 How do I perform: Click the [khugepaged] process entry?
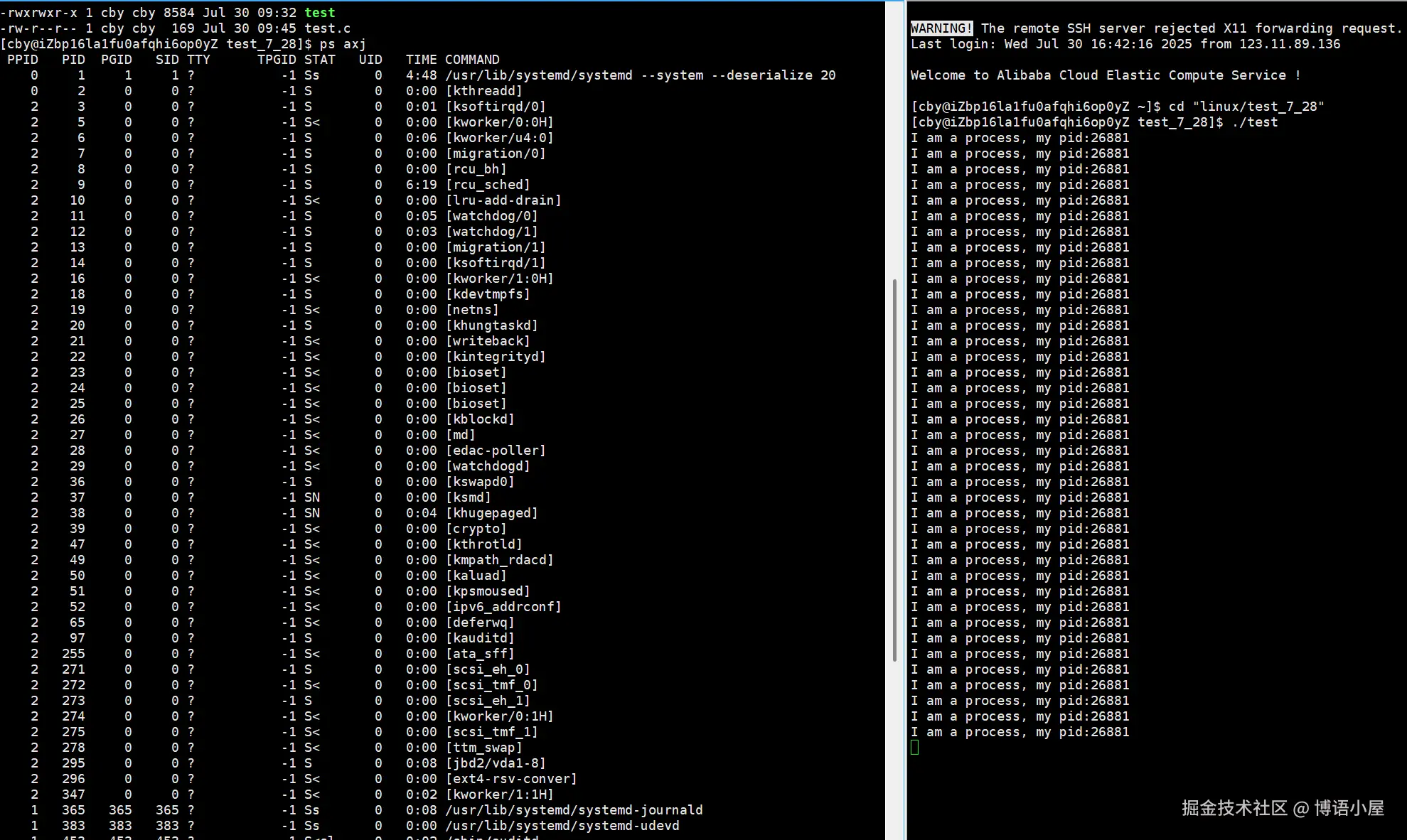pyautogui.click(x=491, y=513)
